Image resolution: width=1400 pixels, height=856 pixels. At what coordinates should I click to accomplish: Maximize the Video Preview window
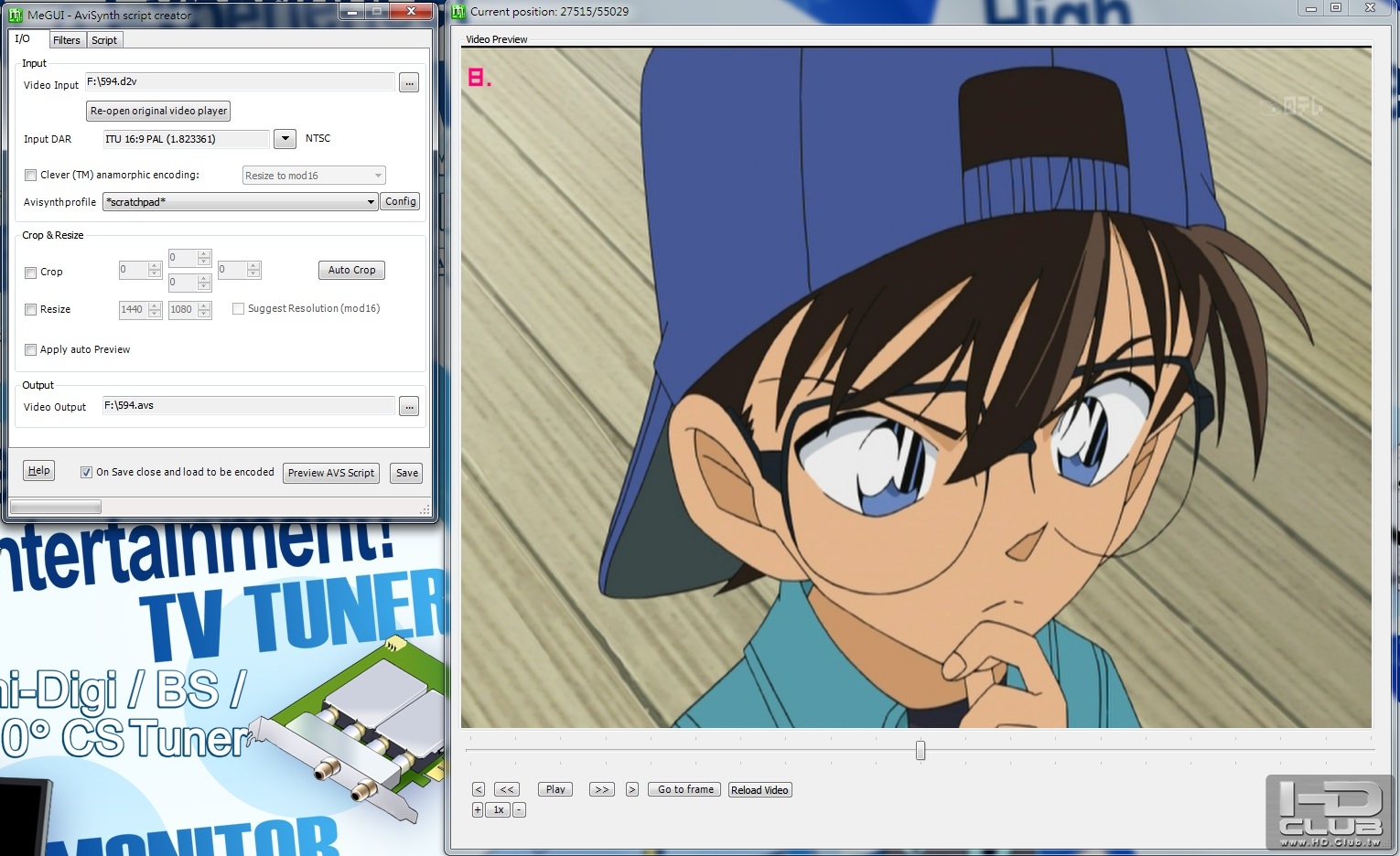[1336, 7]
